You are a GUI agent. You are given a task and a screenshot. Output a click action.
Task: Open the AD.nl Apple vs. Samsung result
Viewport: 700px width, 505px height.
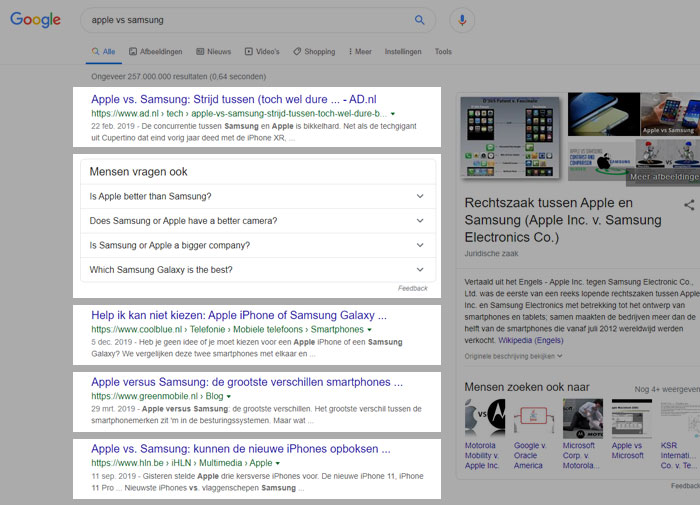click(x=234, y=99)
